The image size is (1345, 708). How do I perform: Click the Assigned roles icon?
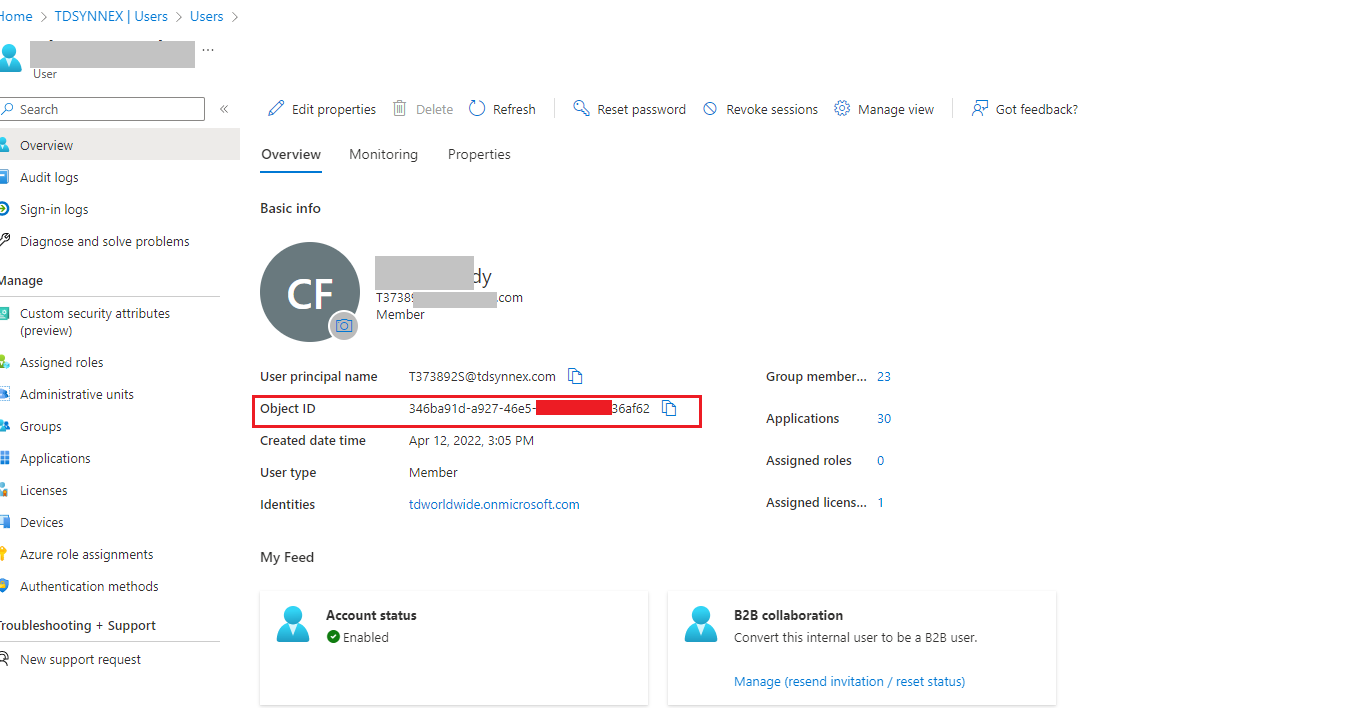coord(5,362)
